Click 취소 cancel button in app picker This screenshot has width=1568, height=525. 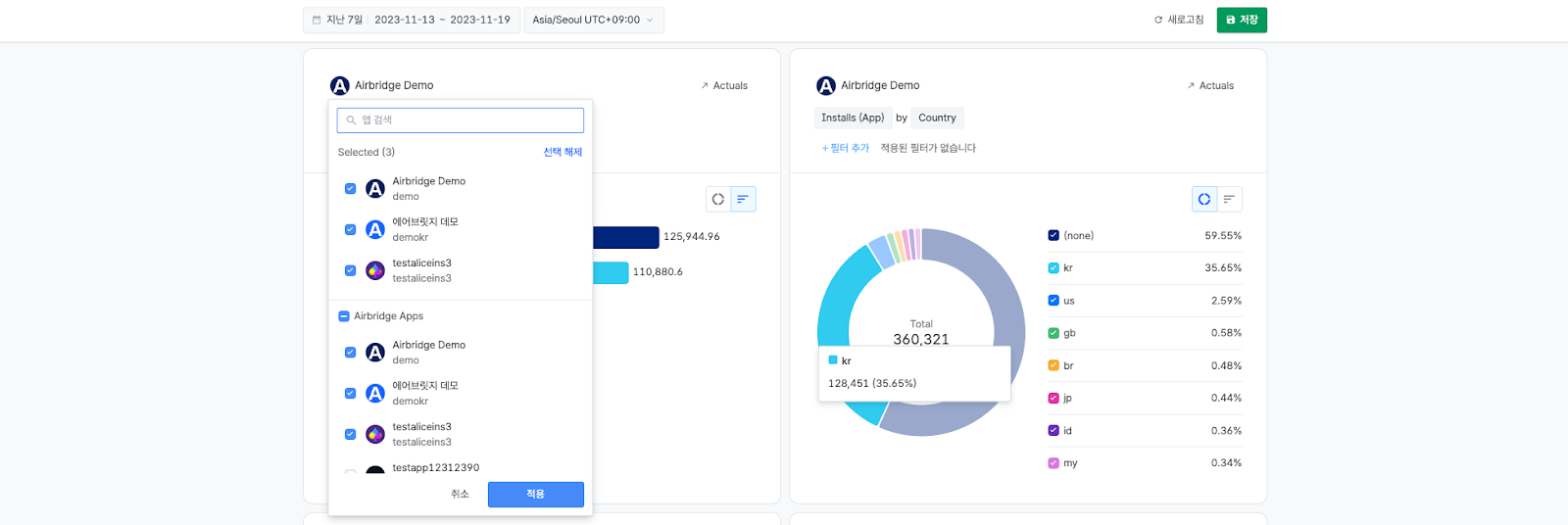tap(460, 495)
